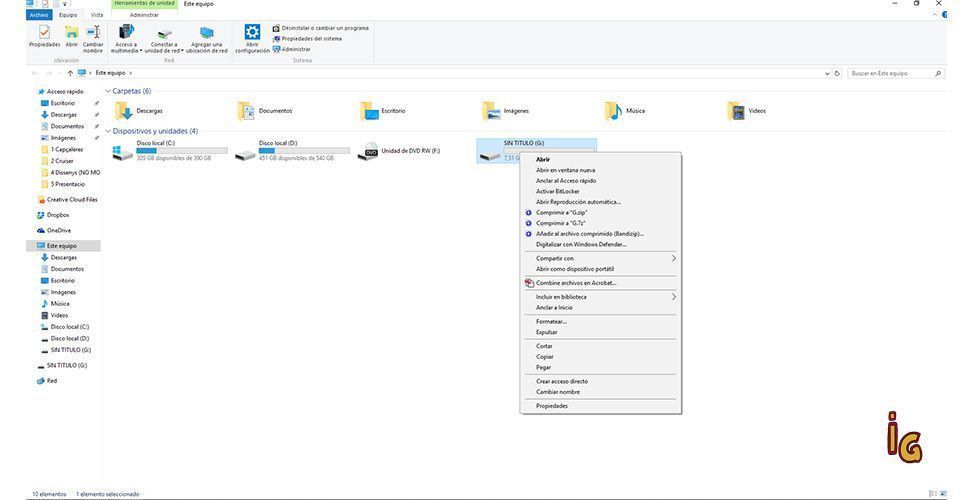Click Conectar a unidad de red
Viewport: 975px width, 500px height.
164,39
